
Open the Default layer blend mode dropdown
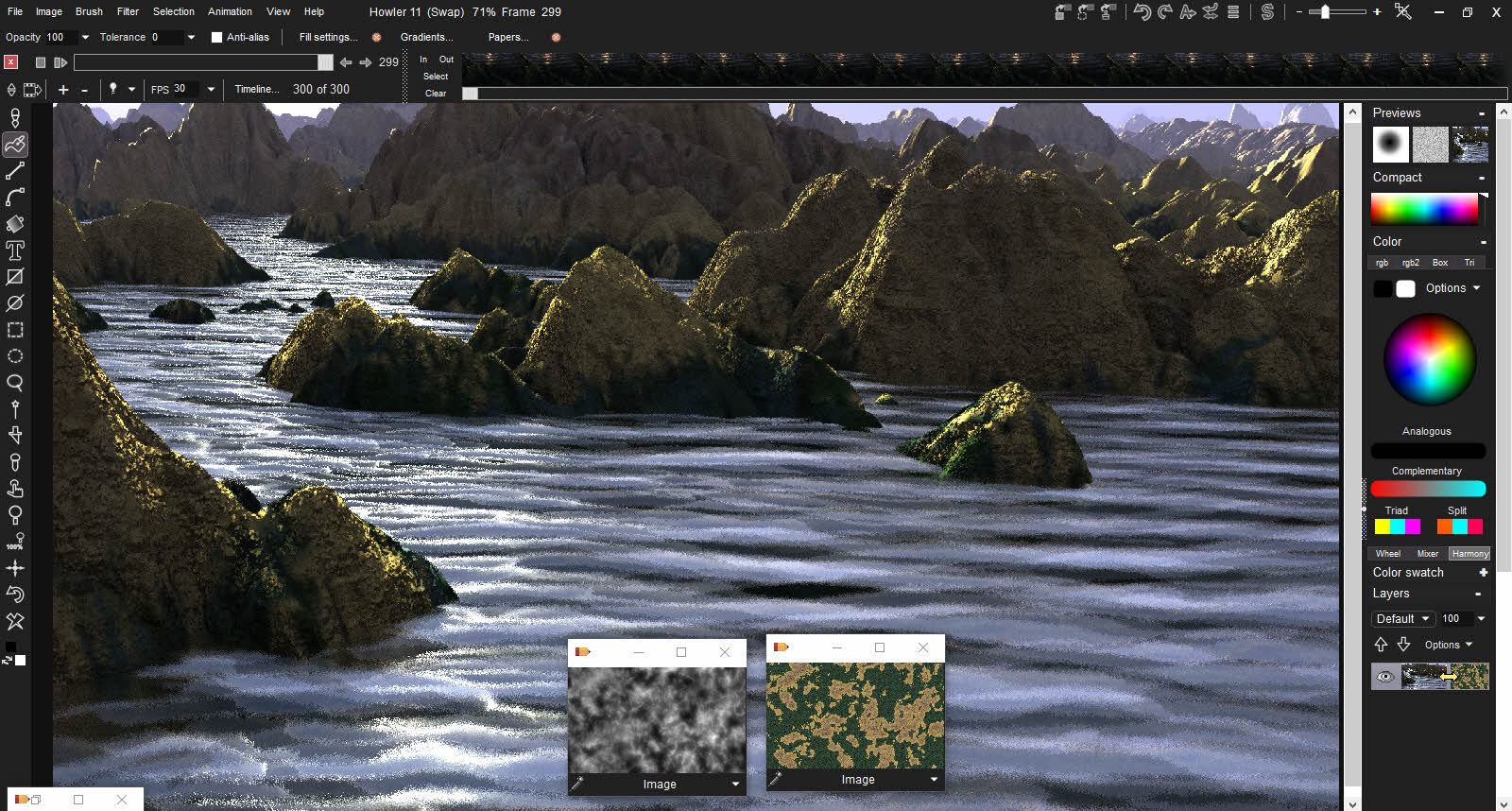[x=1402, y=619]
